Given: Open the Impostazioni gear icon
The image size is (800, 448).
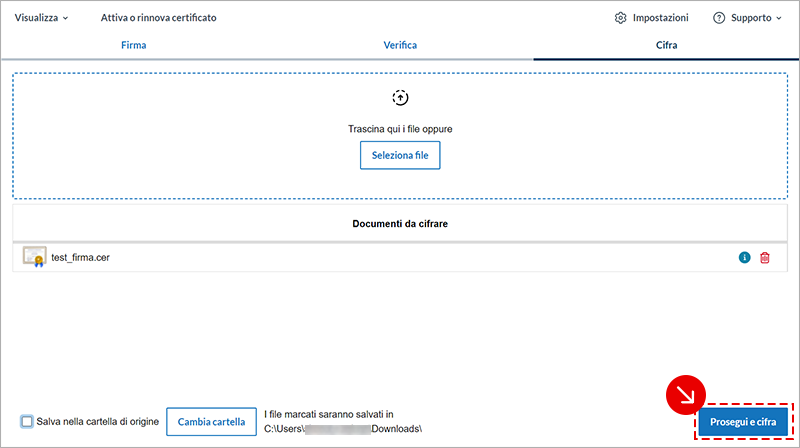Looking at the screenshot, I should pos(621,18).
